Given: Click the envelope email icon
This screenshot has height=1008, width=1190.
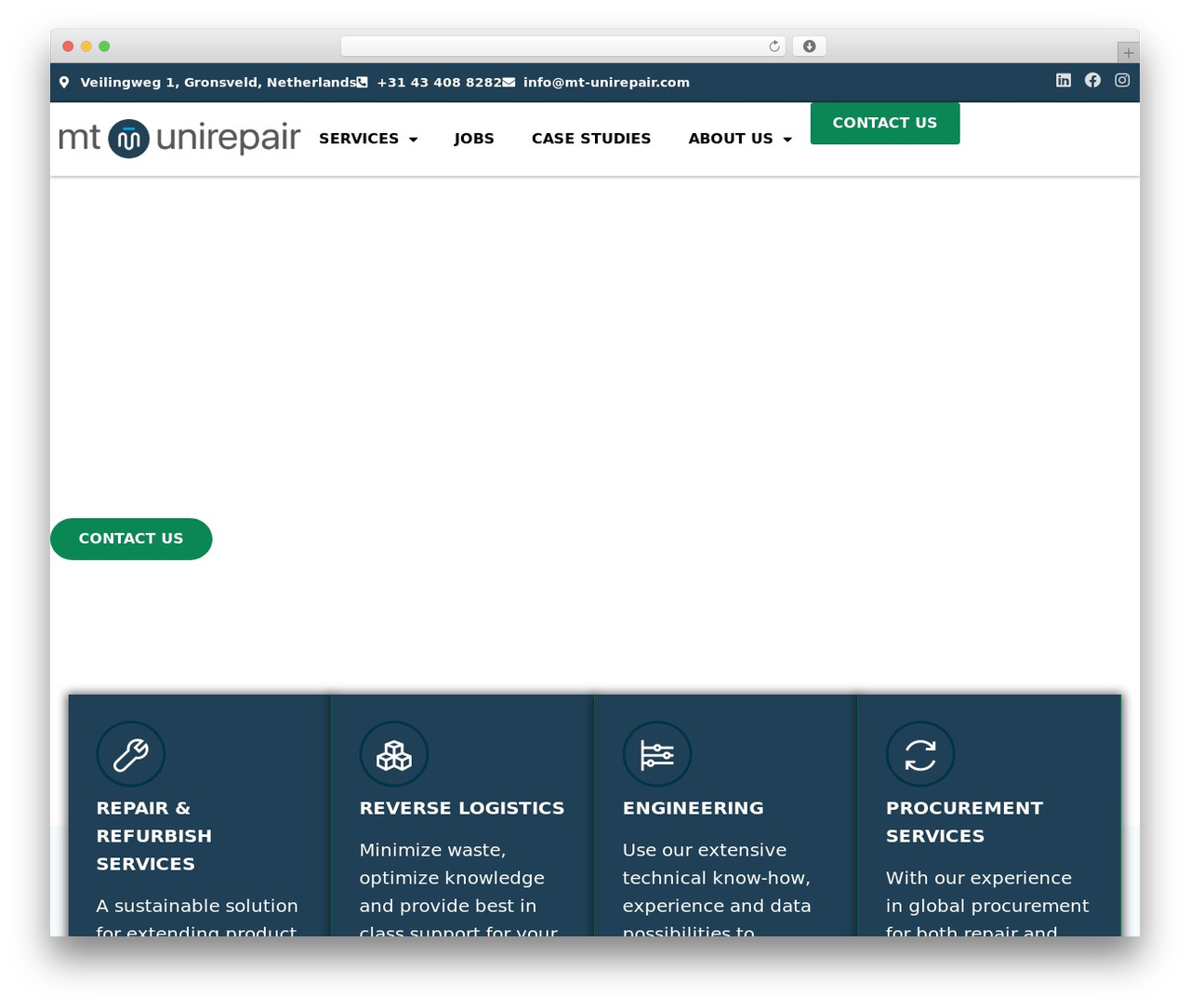Looking at the screenshot, I should point(509,82).
